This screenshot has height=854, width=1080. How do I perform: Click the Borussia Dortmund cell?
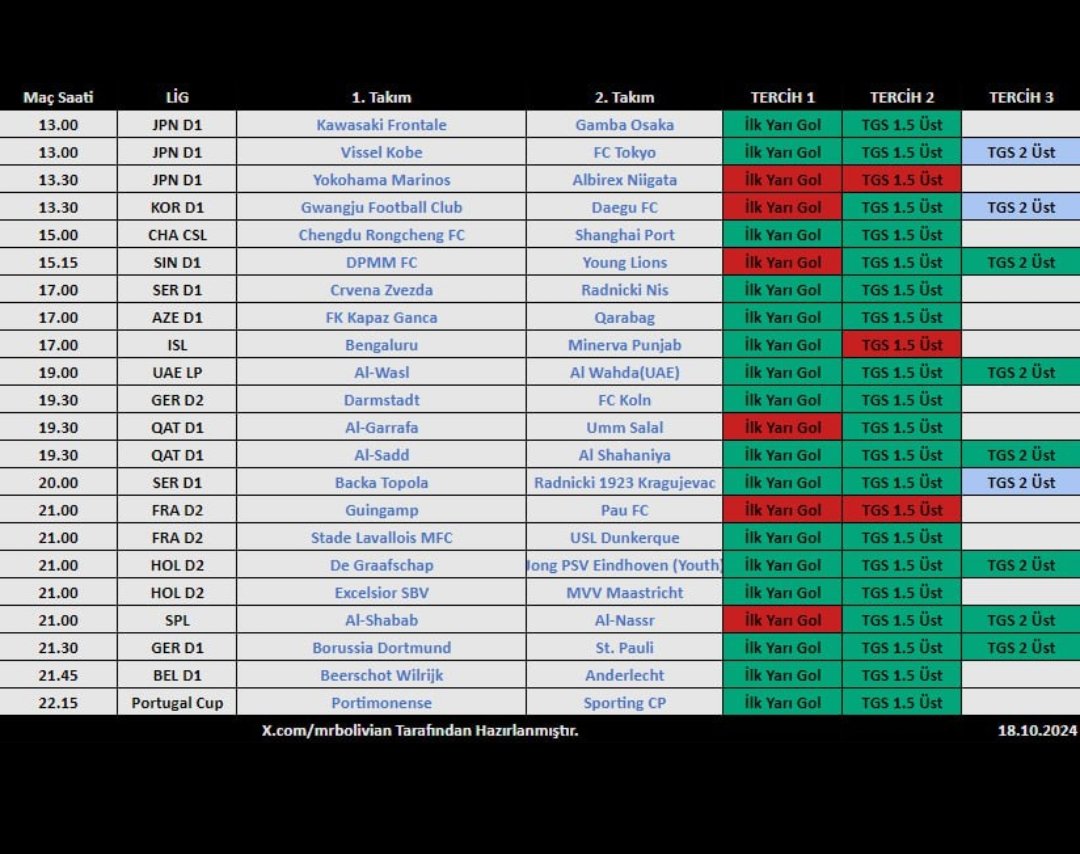point(381,648)
